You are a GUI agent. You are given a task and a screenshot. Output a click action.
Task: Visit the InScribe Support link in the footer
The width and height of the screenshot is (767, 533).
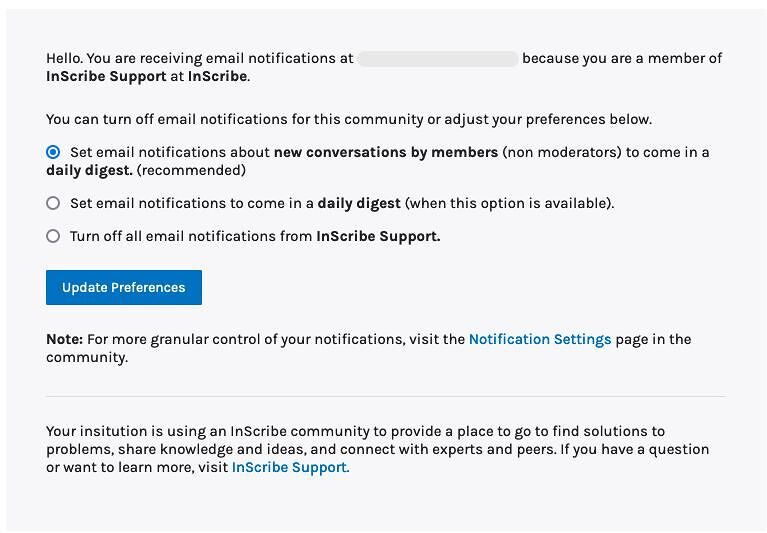click(x=291, y=467)
